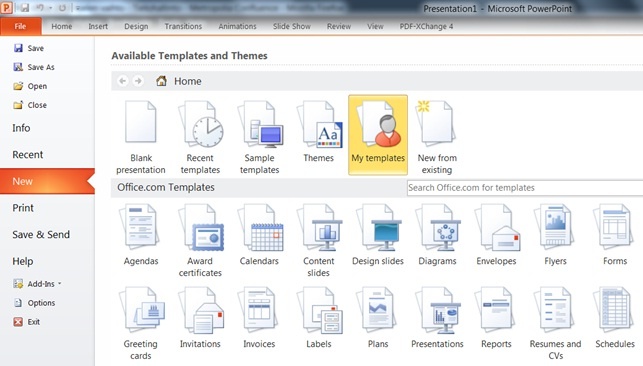Screen dimensions: 643x366
Task: Open the Agendas template category
Action: coord(141,235)
